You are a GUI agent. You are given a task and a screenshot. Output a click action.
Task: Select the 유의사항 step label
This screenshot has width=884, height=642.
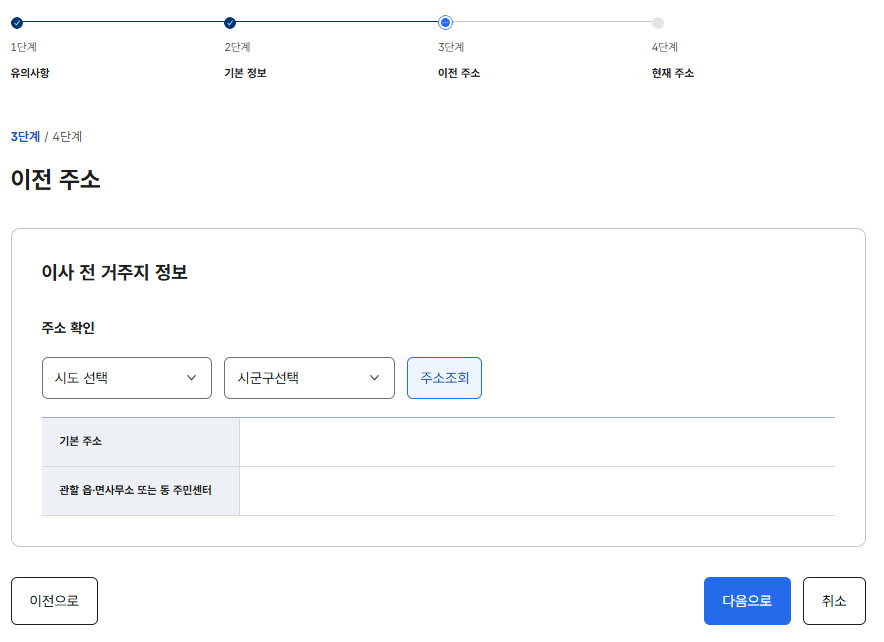30,73
